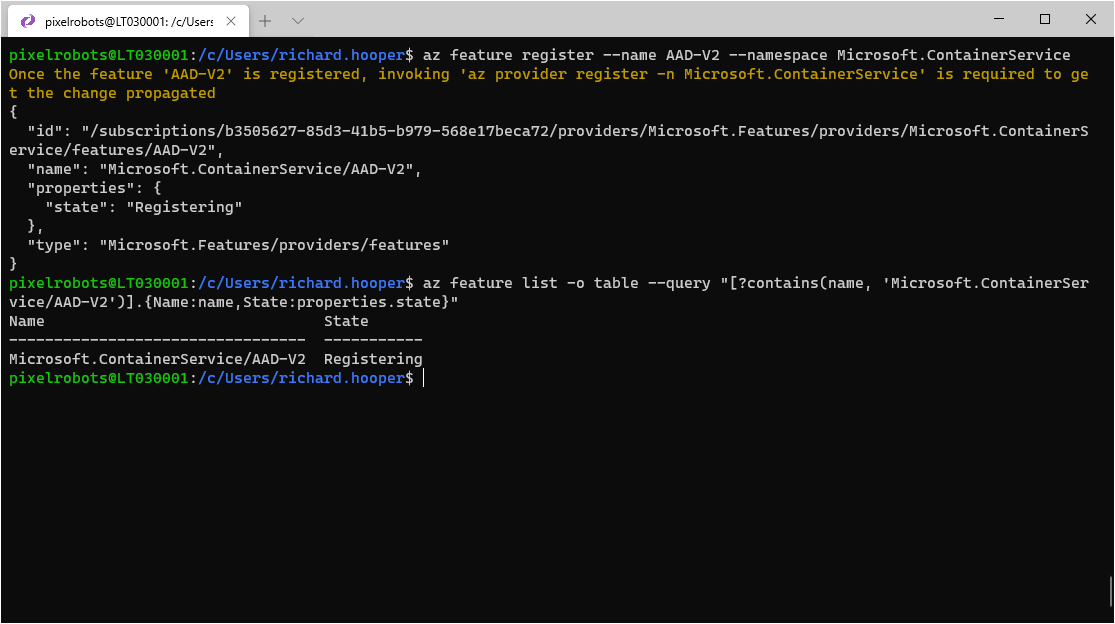Image resolution: width=1115 pixels, height=624 pixels.
Task: Close the terminal window
Action: (x=1091, y=19)
